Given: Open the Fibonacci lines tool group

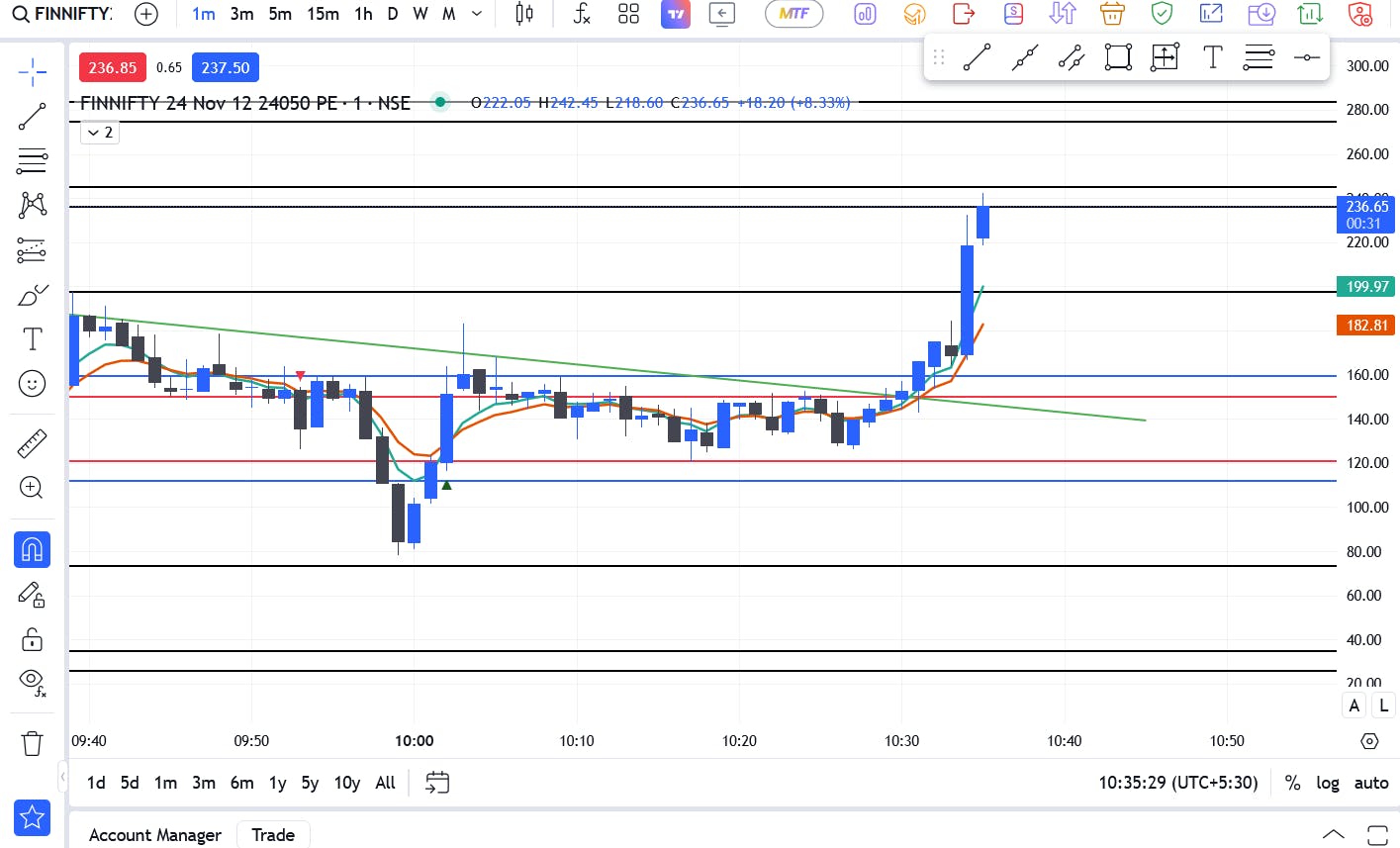Looking at the screenshot, I should pyautogui.click(x=32, y=161).
